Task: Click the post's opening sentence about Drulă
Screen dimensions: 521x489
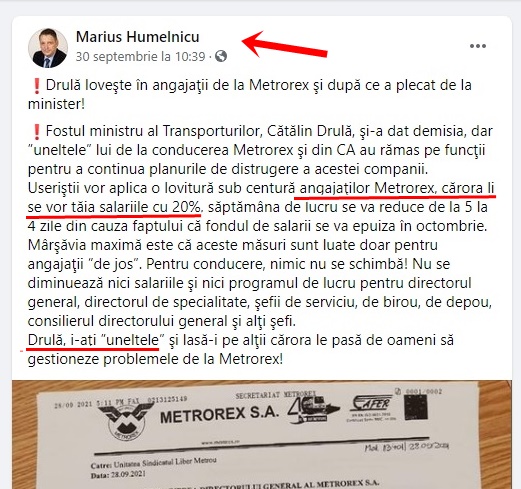Action: pyautogui.click(x=250, y=95)
